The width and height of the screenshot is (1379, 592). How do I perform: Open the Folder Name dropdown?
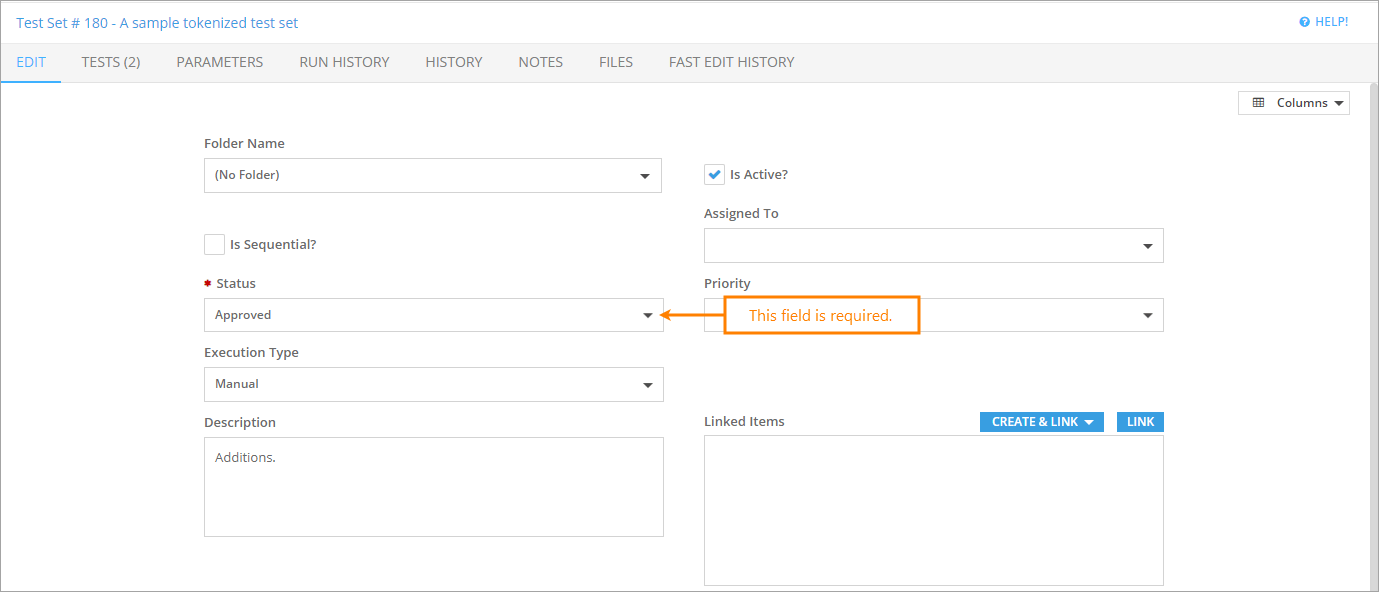433,175
